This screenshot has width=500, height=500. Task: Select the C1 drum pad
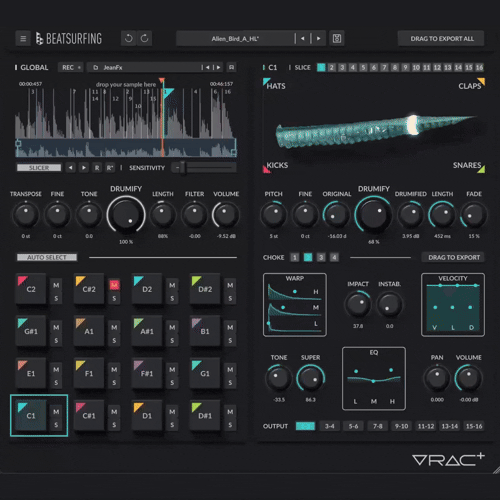(x=31, y=416)
